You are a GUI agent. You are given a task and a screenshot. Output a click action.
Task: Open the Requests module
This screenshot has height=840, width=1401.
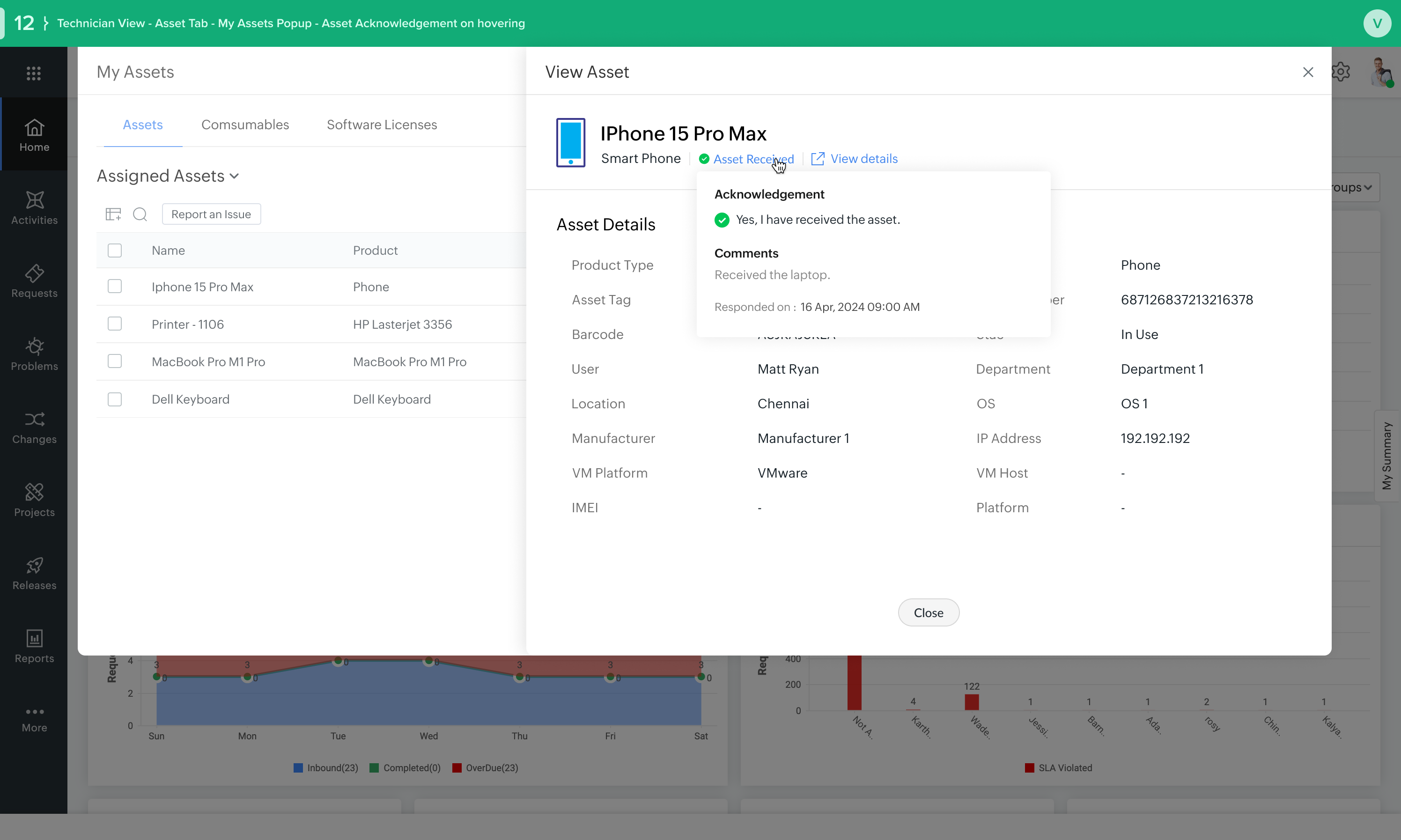[x=34, y=281]
